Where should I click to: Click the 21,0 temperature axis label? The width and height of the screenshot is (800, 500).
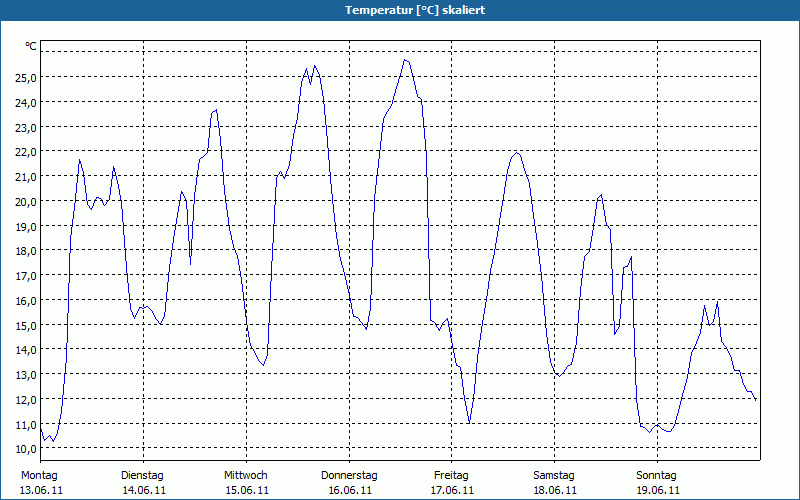coord(24,177)
